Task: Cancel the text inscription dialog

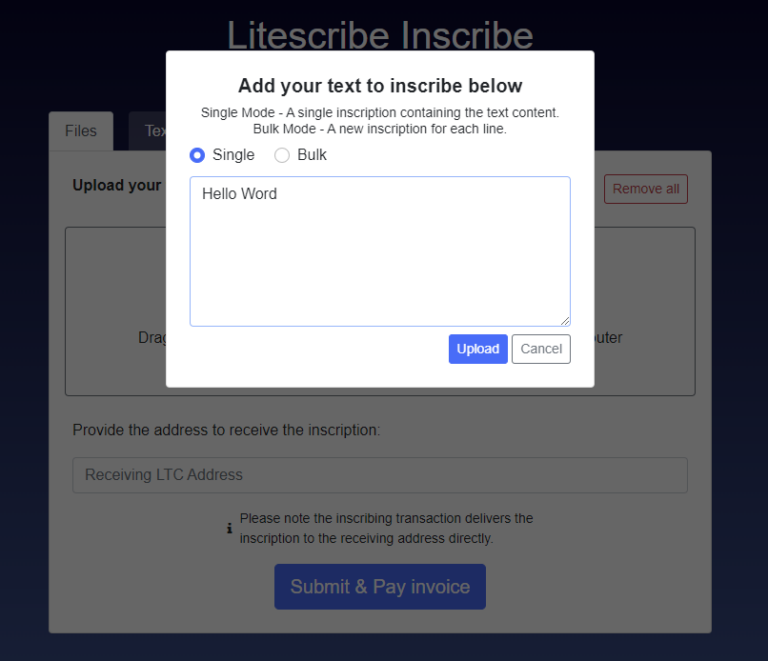Action: coord(541,349)
